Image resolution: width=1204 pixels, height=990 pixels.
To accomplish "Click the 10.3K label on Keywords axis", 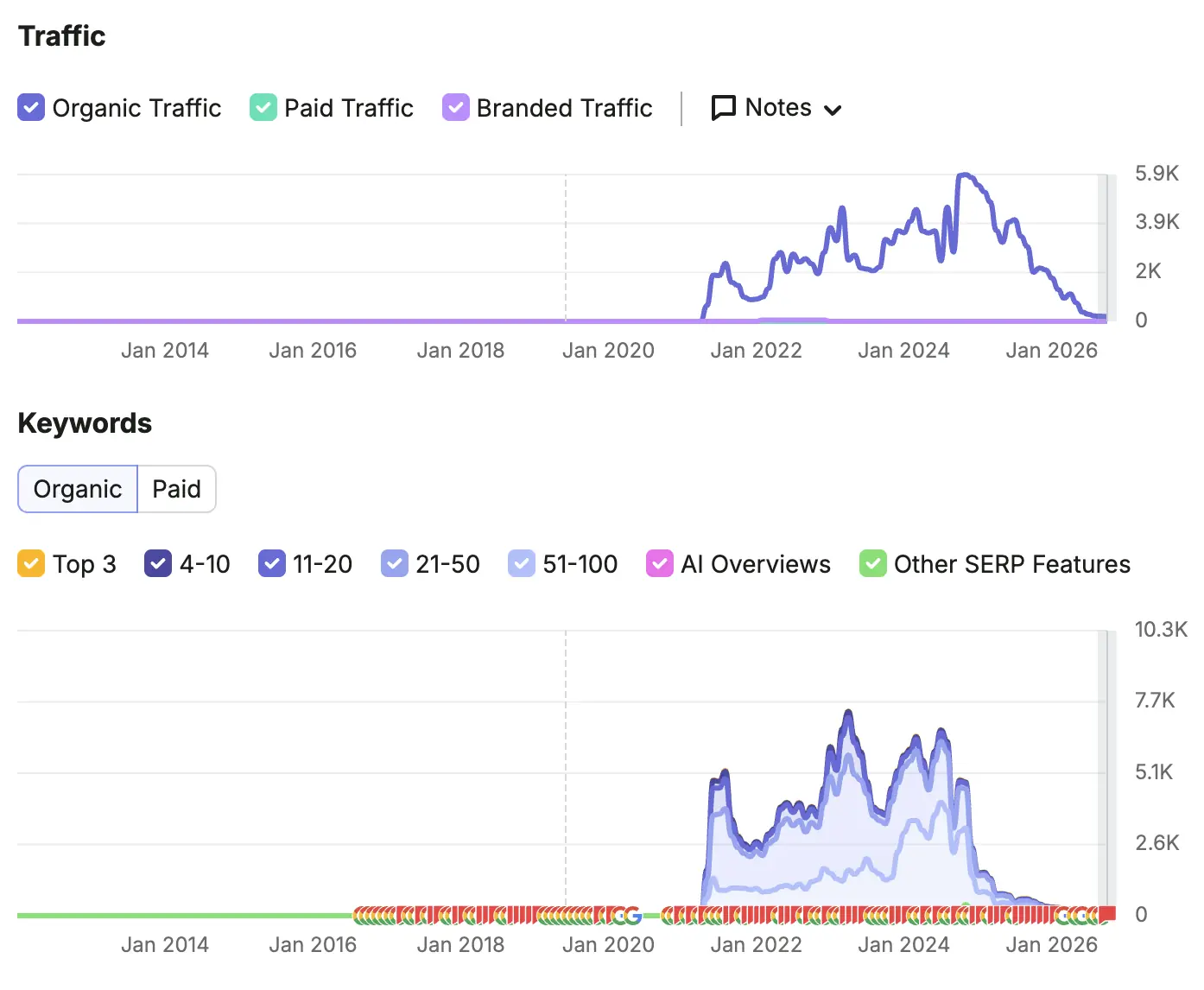I will (1161, 629).
